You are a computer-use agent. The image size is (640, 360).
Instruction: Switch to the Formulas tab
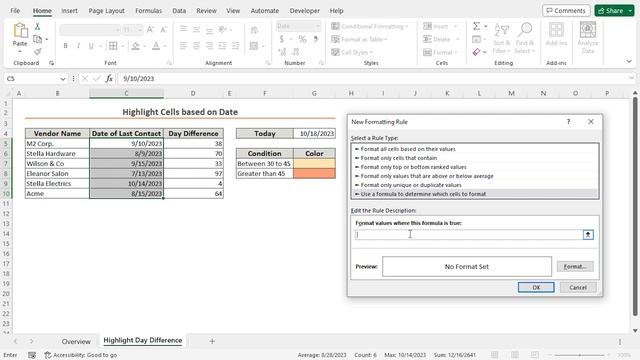coord(149,11)
